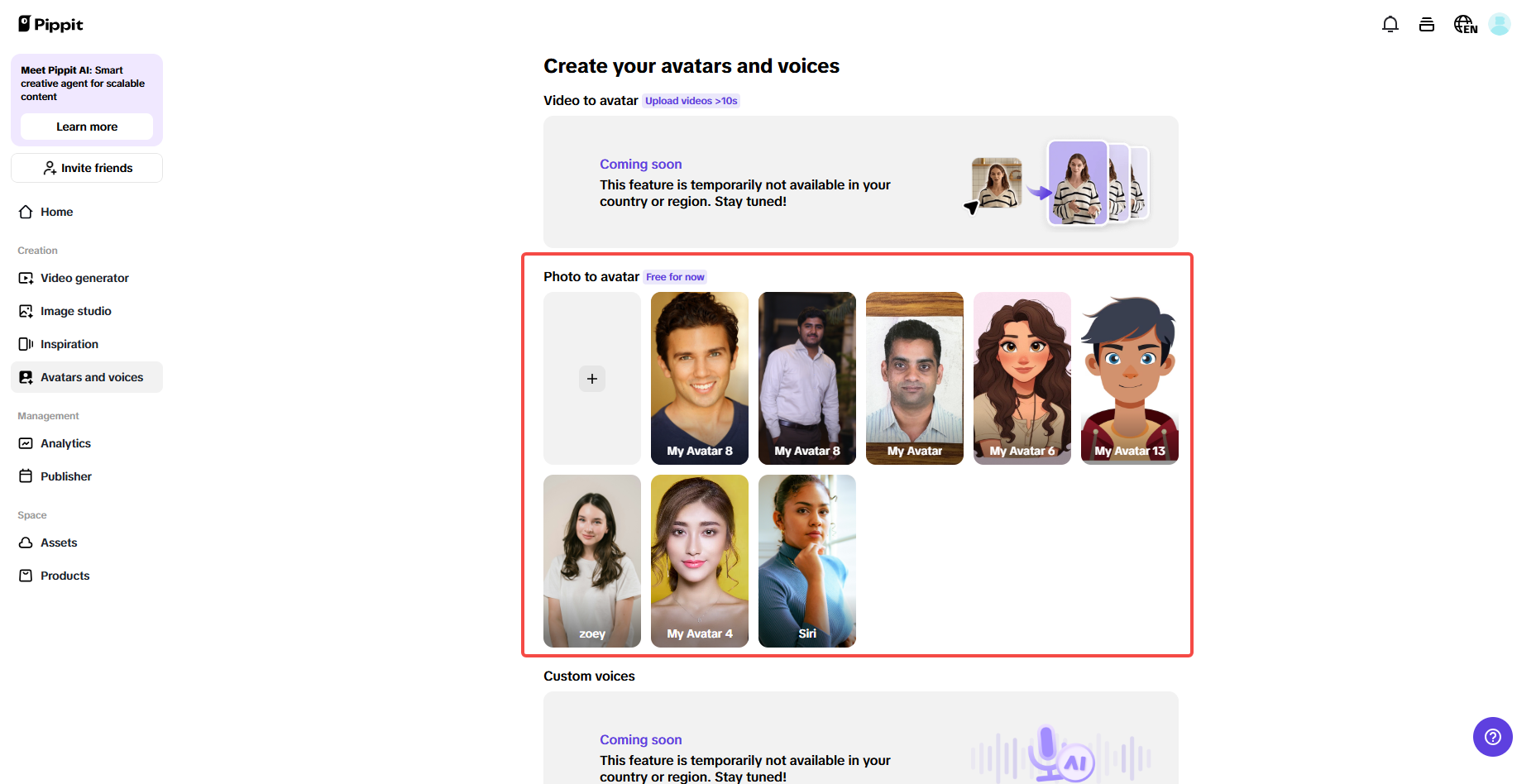The height and width of the screenshot is (784, 1536).
Task: Click the Inspiration icon
Action: [26, 344]
